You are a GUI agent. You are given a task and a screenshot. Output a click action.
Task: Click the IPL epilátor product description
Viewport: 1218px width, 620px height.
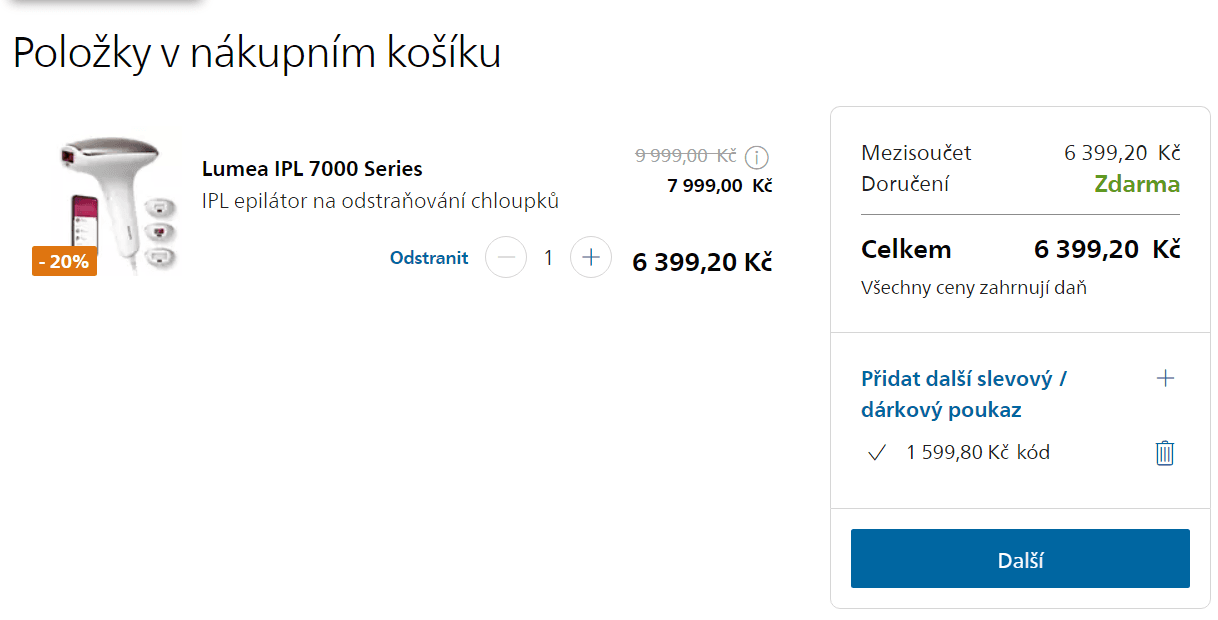coord(380,201)
